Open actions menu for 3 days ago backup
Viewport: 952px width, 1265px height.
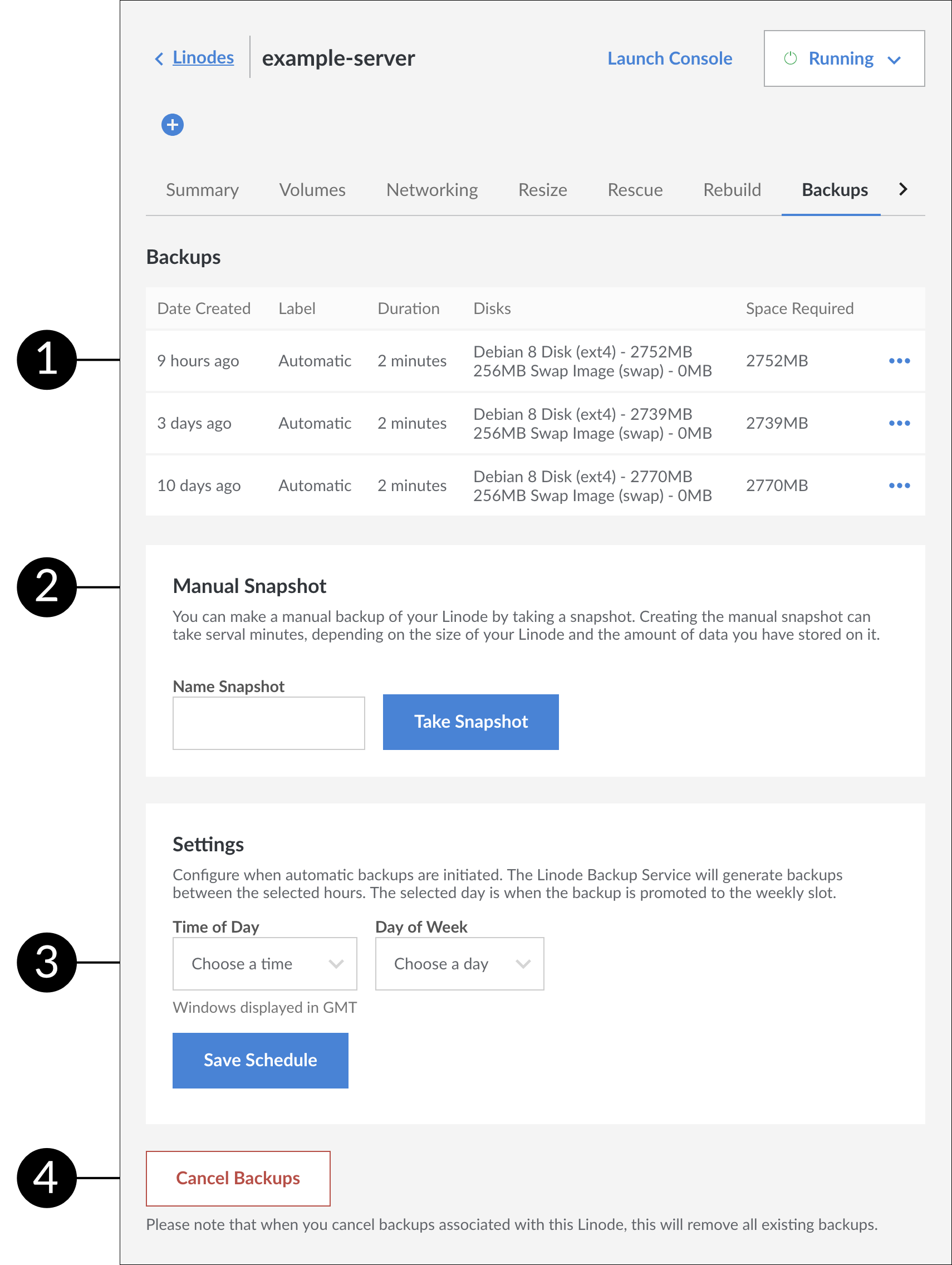point(899,423)
